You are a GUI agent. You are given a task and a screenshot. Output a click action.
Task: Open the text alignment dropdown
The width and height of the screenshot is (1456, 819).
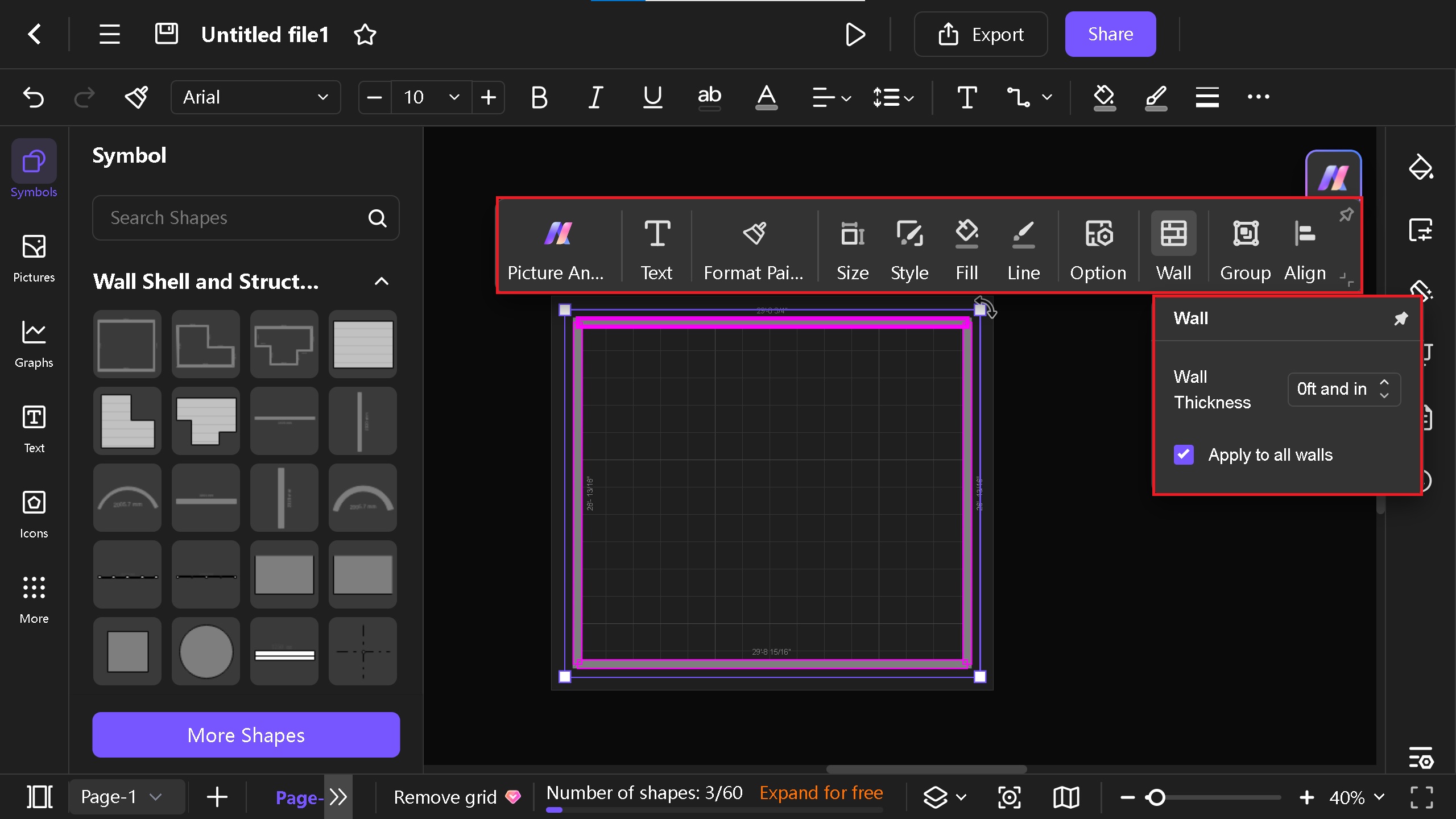831,97
